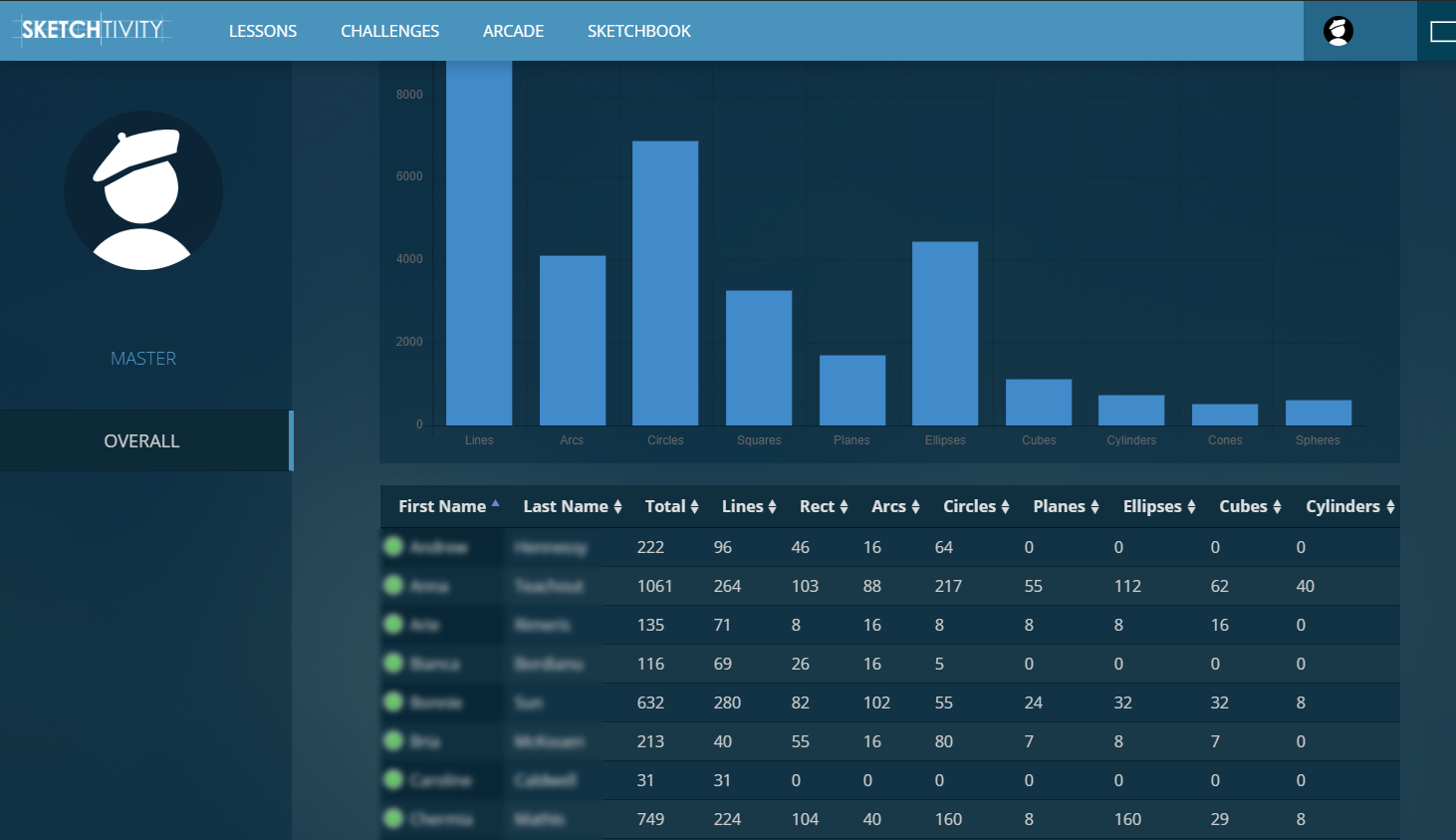The image size is (1456, 840).
Task: Click the Rect value 103
Action: [805, 586]
